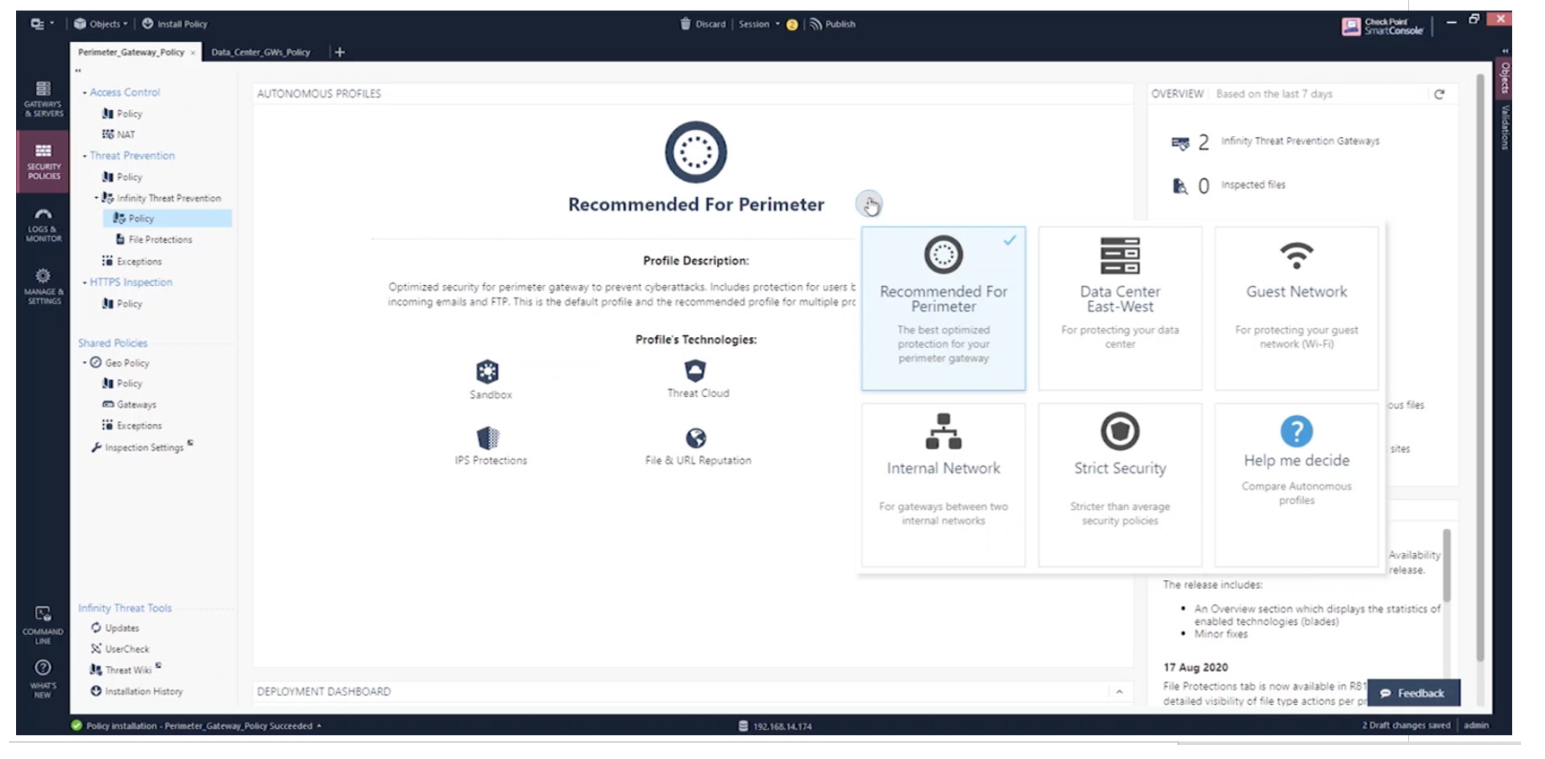Collapse the HTTPS Inspection section
The height and width of the screenshot is (759, 1545).
(x=84, y=282)
